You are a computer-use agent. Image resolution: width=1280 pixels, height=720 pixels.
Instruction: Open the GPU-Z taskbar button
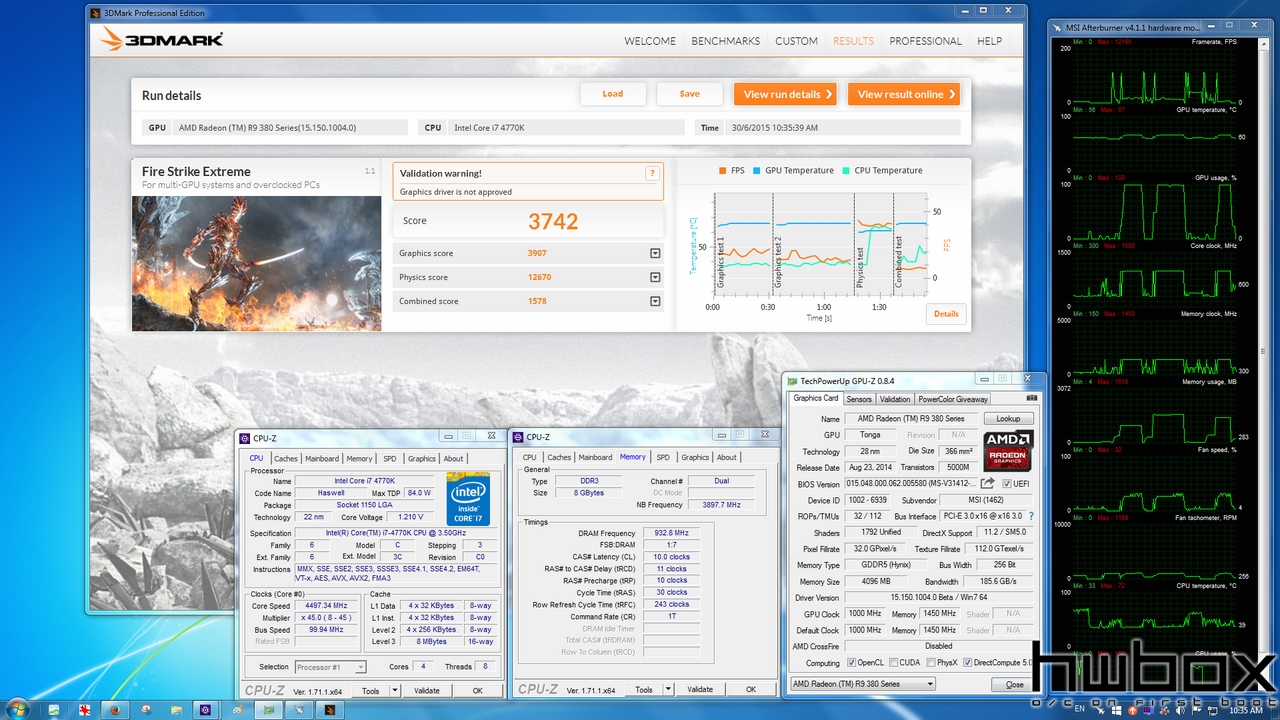coord(269,710)
